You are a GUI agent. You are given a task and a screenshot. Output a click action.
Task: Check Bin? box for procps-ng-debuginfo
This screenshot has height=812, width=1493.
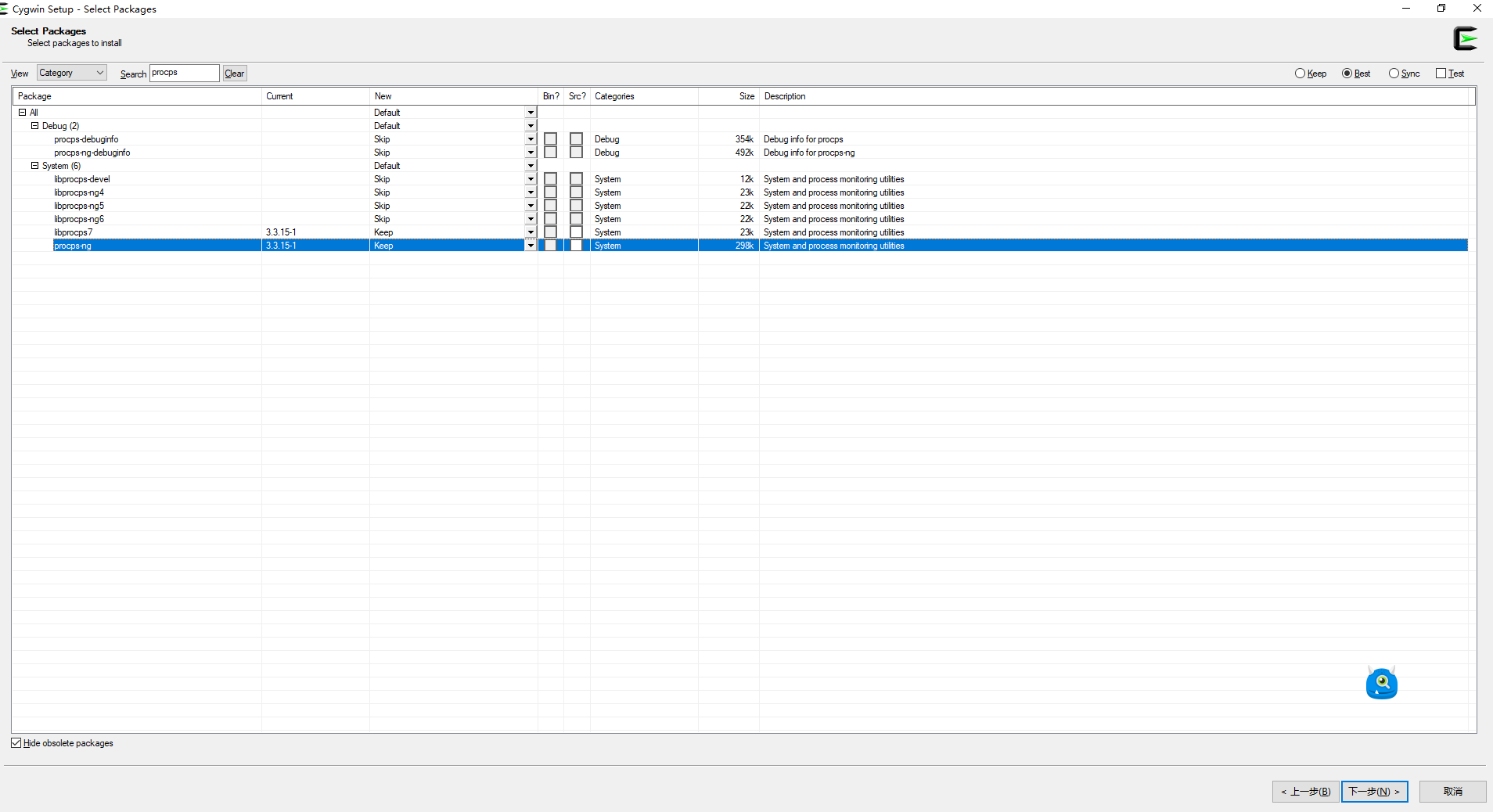click(x=551, y=153)
